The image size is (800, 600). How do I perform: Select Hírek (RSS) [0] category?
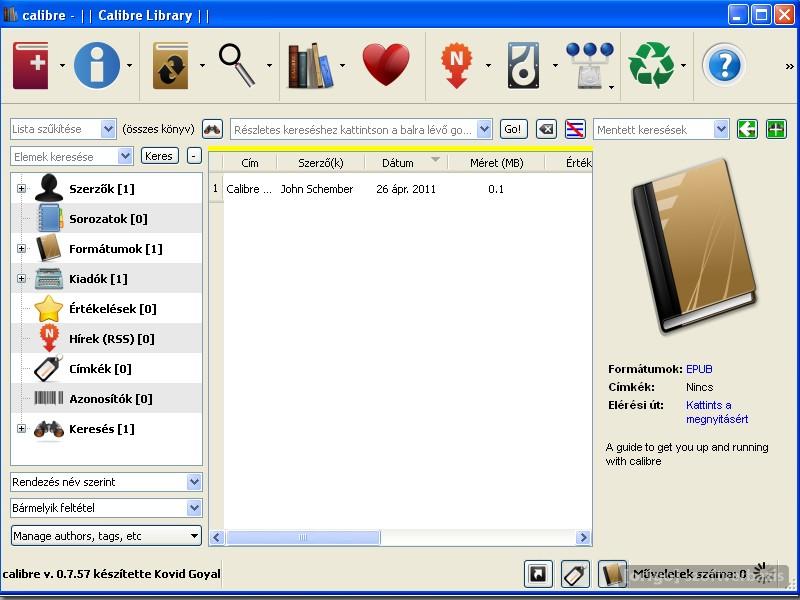pyautogui.click(x=112, y=339)
